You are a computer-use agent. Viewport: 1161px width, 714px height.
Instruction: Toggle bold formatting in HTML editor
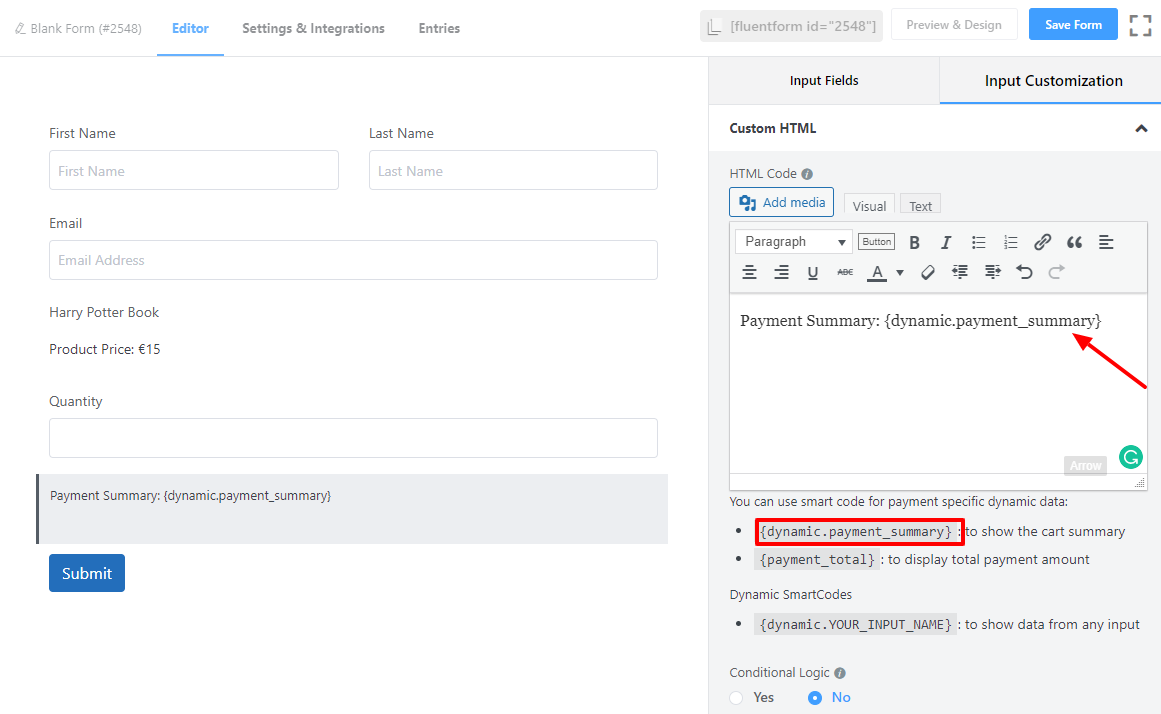point(914,242)
